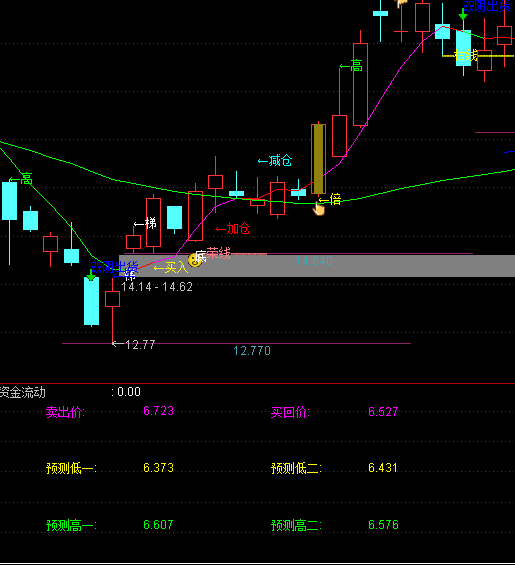
Task: Click the yellow smiley face bottom icon
Action: pos(194,260)
